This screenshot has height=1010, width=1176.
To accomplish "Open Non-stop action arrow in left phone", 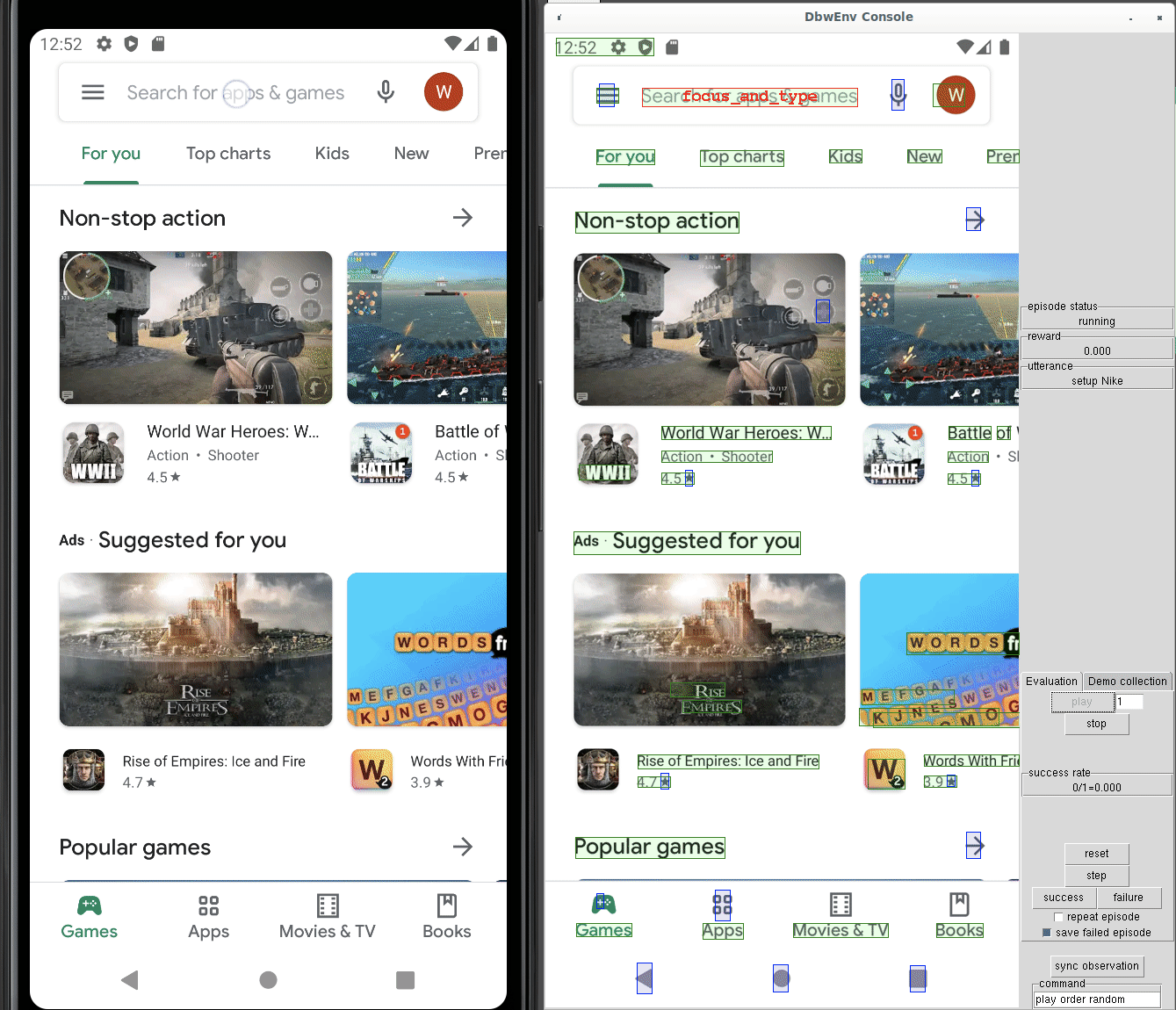I will (x=463, y=218).
